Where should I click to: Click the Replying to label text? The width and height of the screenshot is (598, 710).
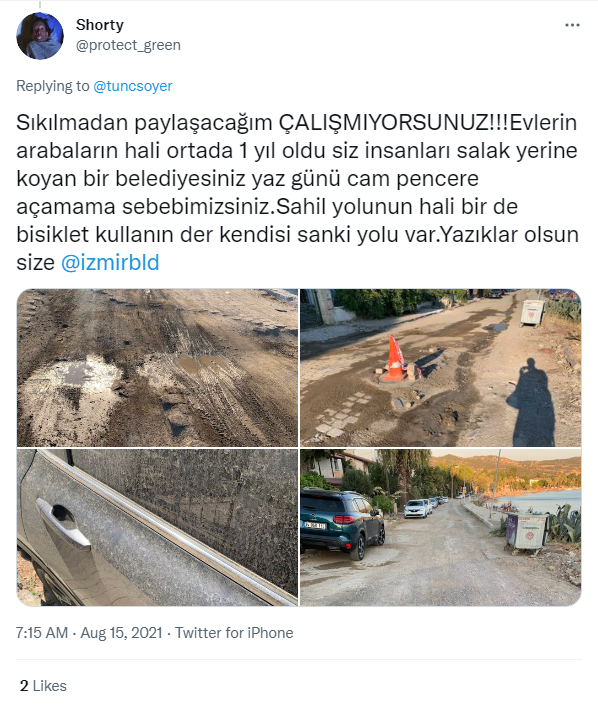[53, 86]
